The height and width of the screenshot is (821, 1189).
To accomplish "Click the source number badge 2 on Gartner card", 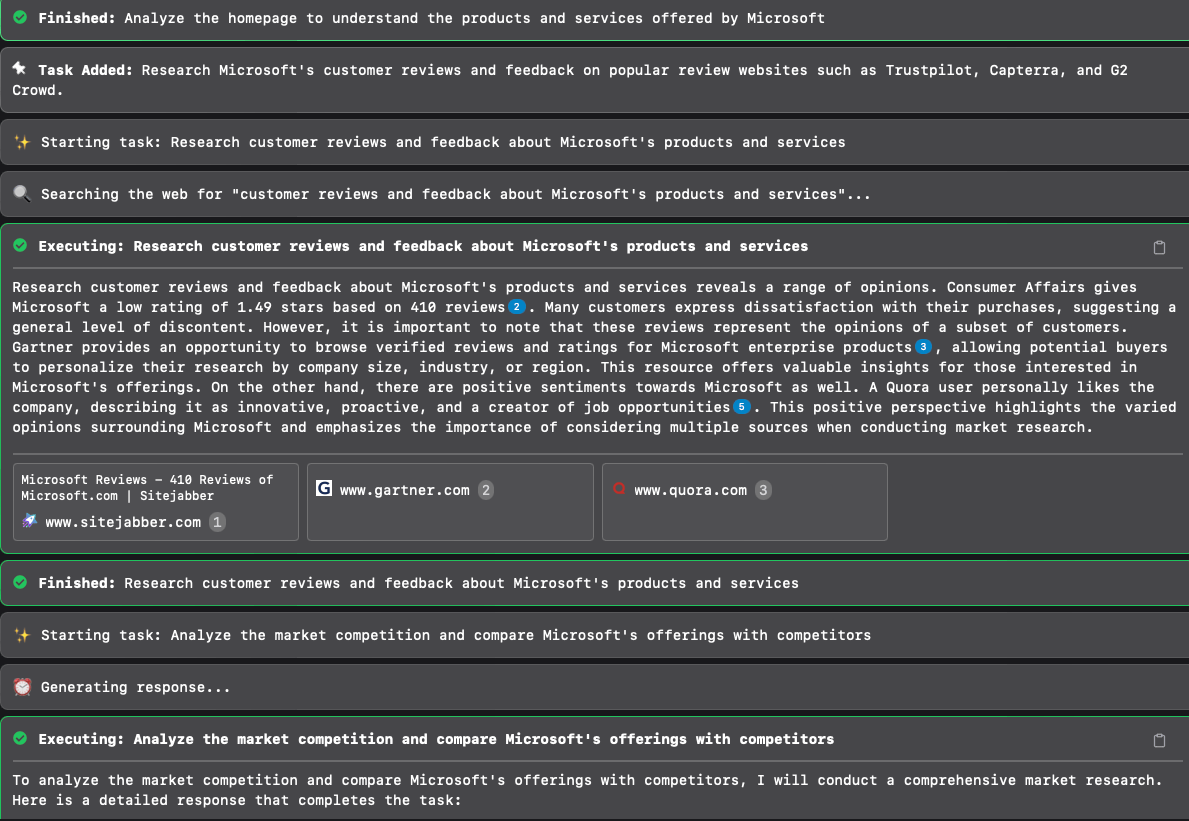I will coord(485,490).
